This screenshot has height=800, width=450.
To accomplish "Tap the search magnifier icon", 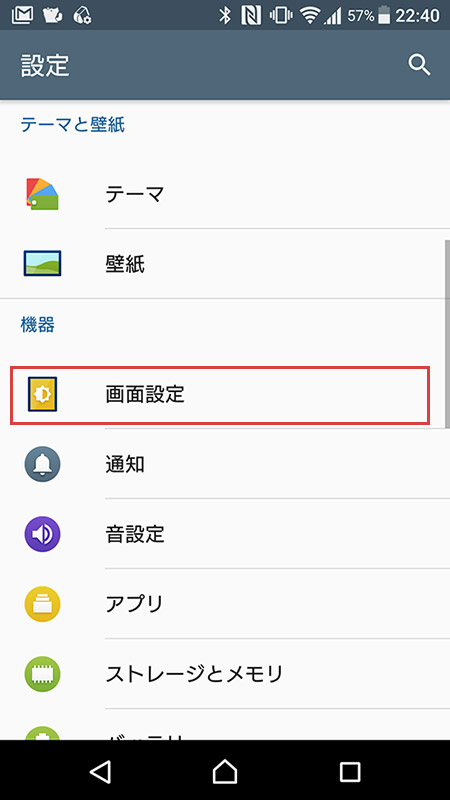I will click(x=419, y=65).
